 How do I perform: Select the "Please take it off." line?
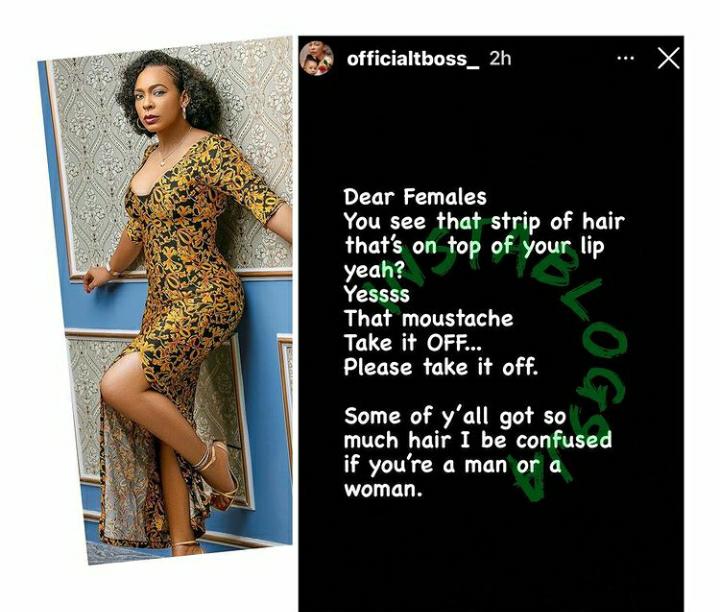coord(441,367)
